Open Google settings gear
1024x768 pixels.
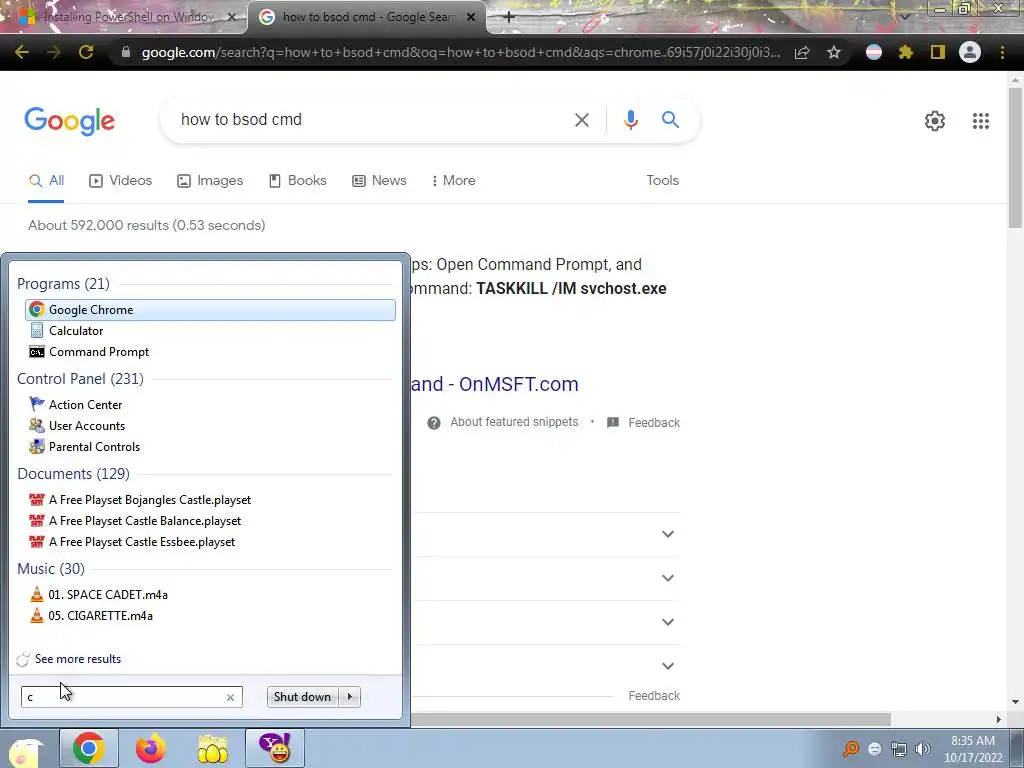tap(935, 121)
